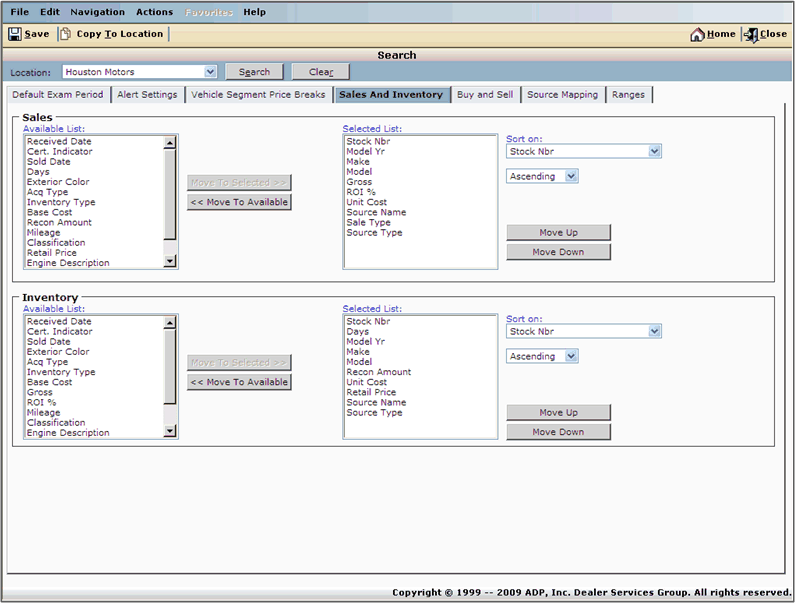
Task: Click Move To Selected in Sales section
Action: tap(239, 182)
